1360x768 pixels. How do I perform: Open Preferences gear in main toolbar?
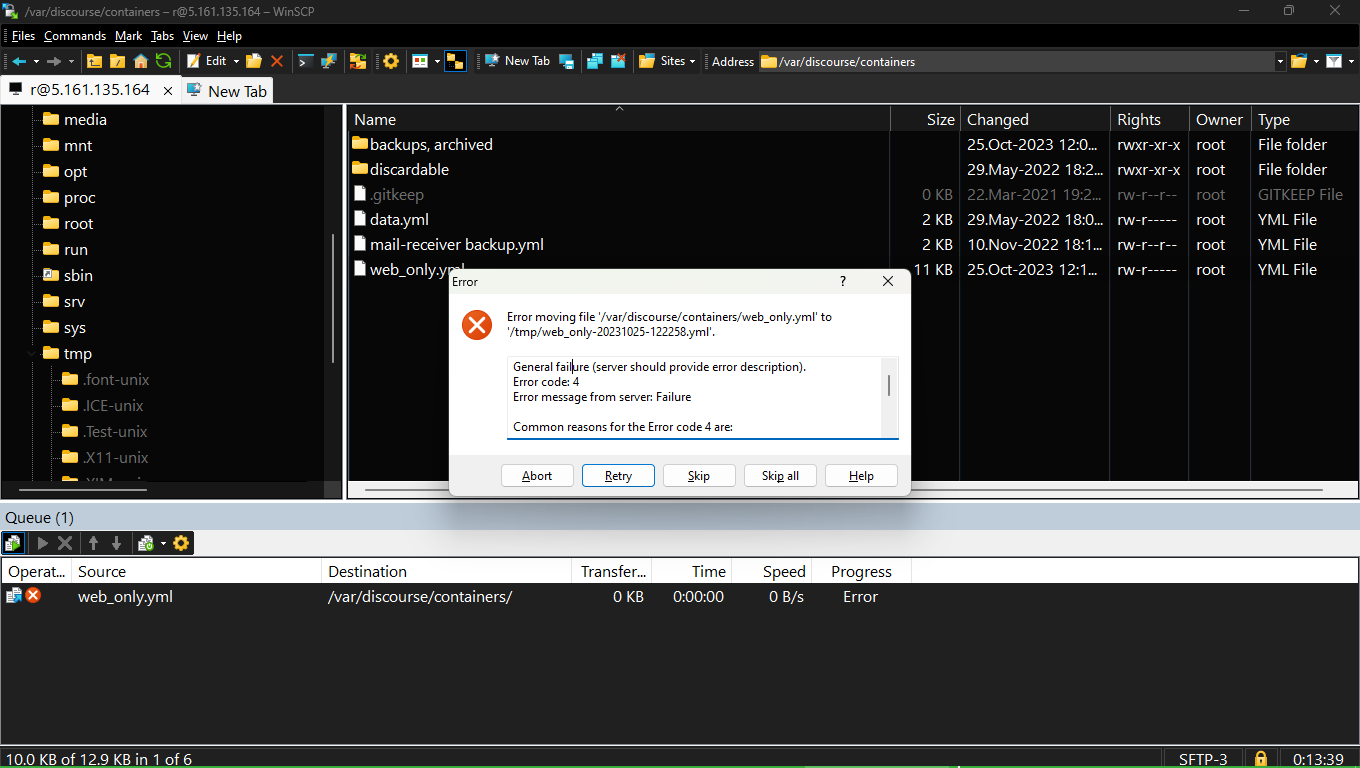click(391, 61)
